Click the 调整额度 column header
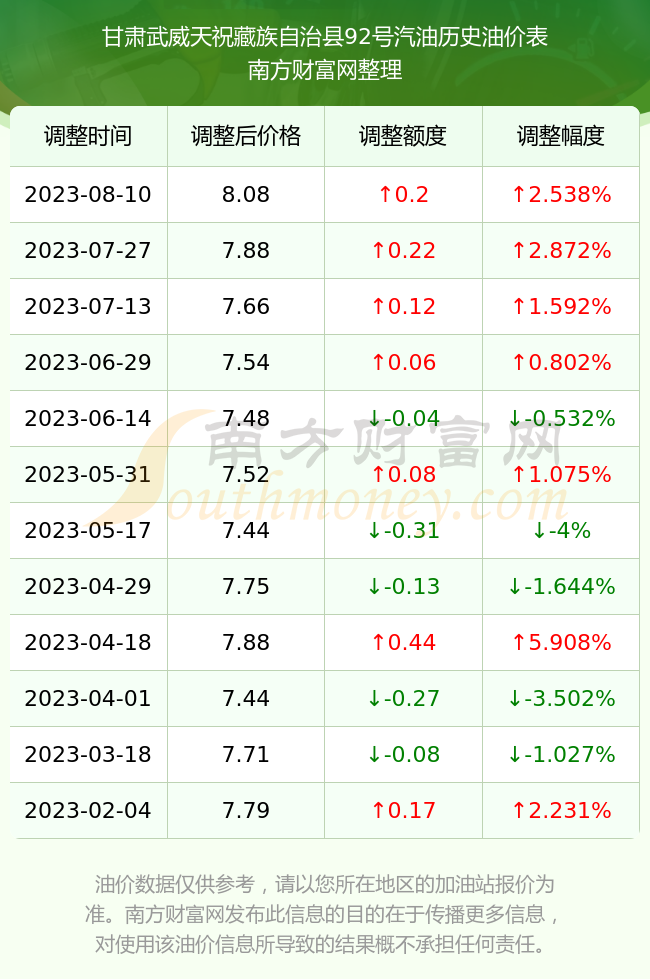650x980 pixels. [403, 136]
